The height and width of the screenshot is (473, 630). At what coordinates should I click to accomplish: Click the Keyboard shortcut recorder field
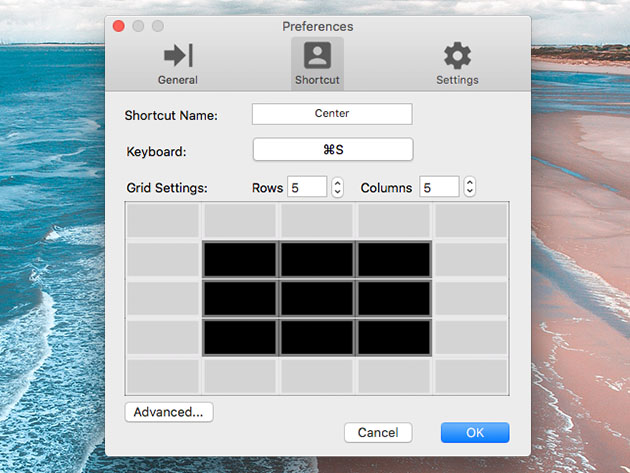point(332,150)
